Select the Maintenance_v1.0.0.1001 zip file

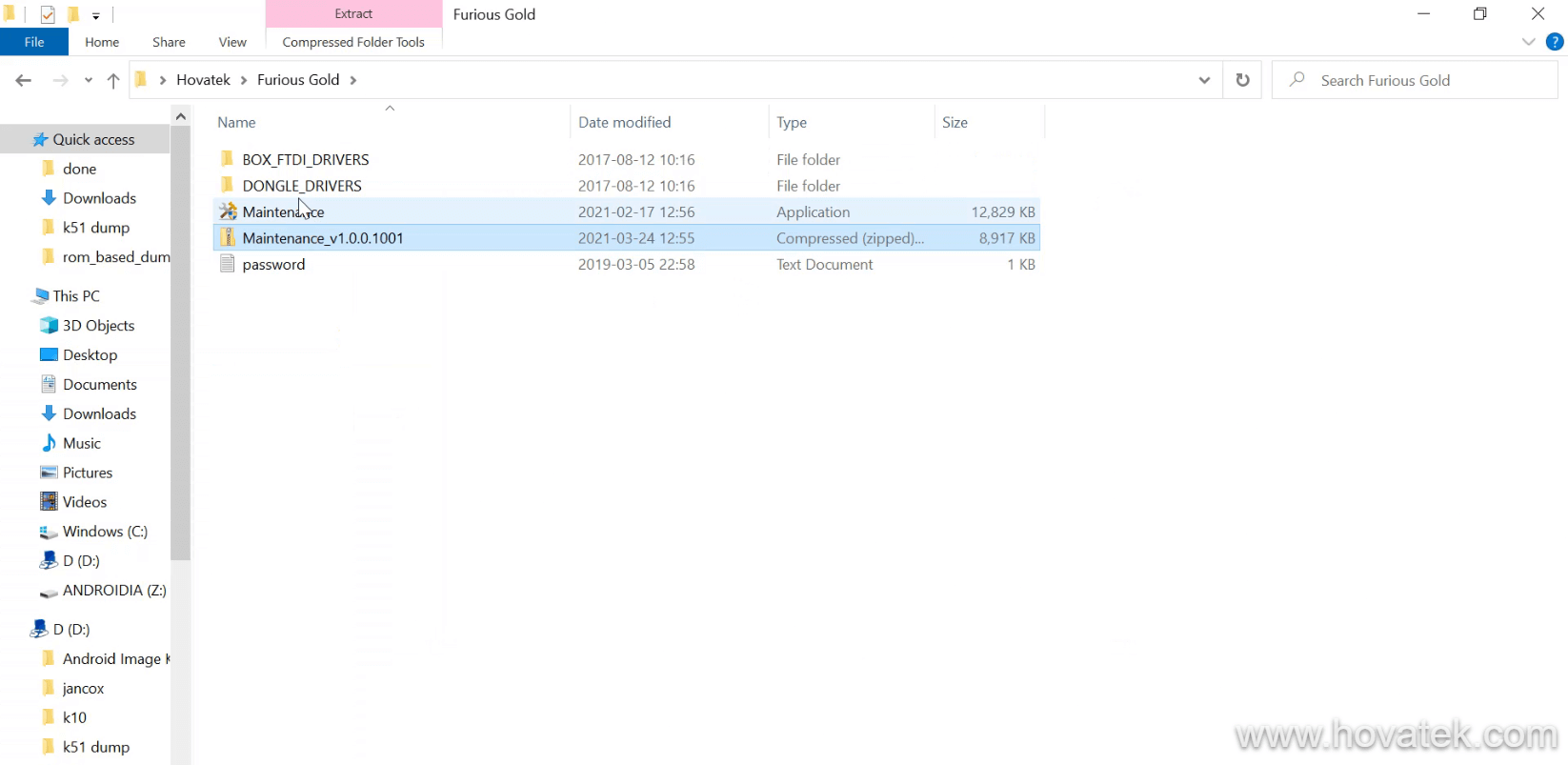(x=323, y=238)
